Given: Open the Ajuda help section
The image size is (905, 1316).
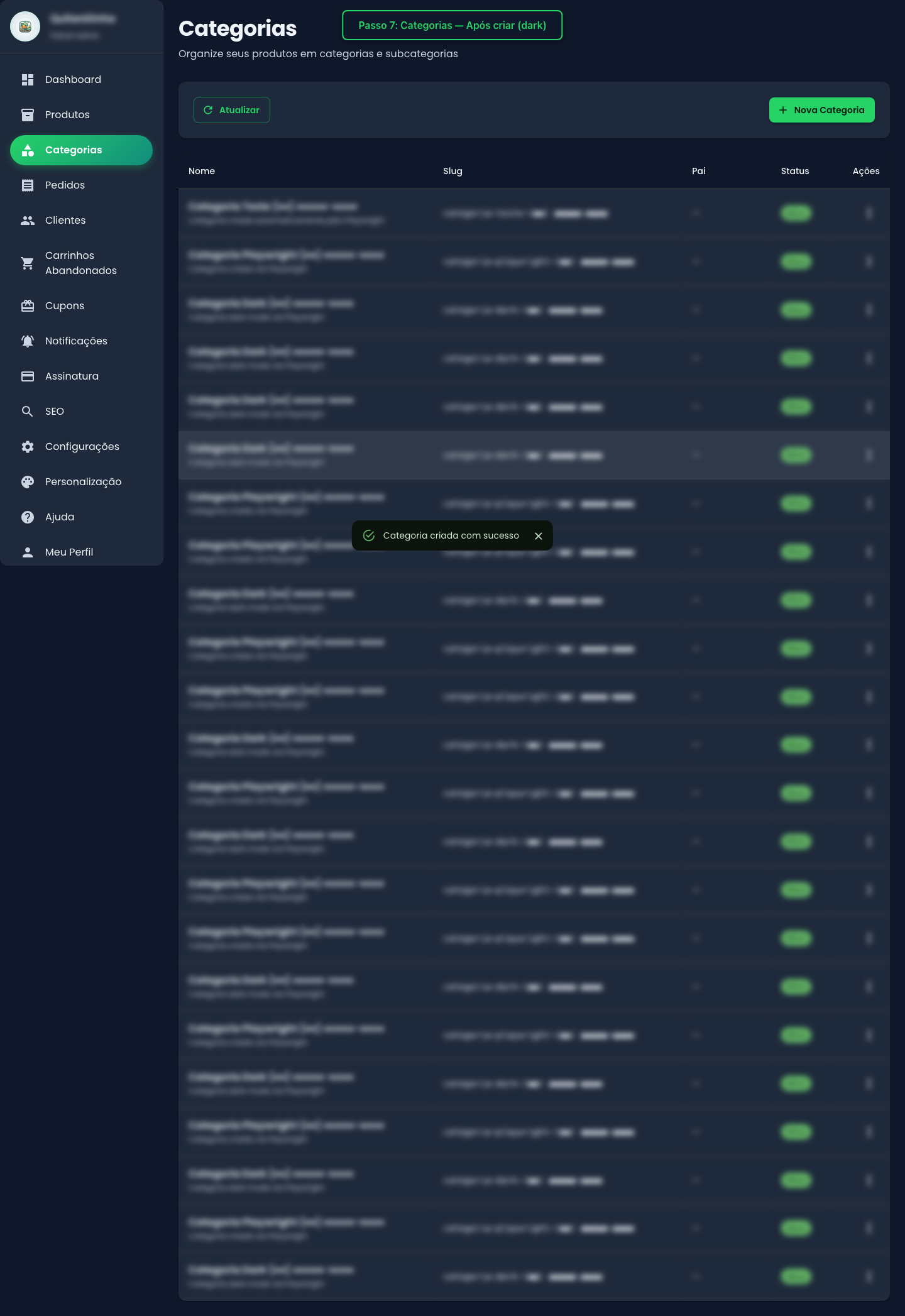Looking at the screenshot, I should coord(60,517).
